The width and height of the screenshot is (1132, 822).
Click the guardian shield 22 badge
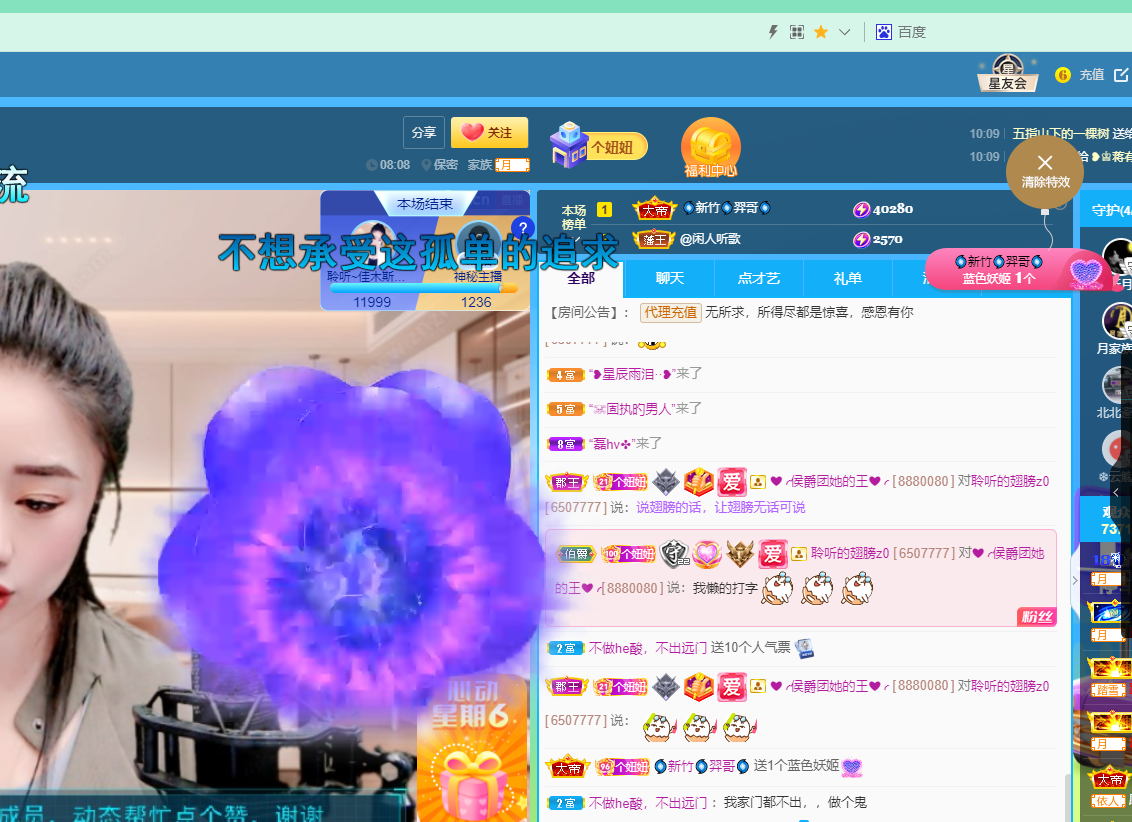click(675, 554)
